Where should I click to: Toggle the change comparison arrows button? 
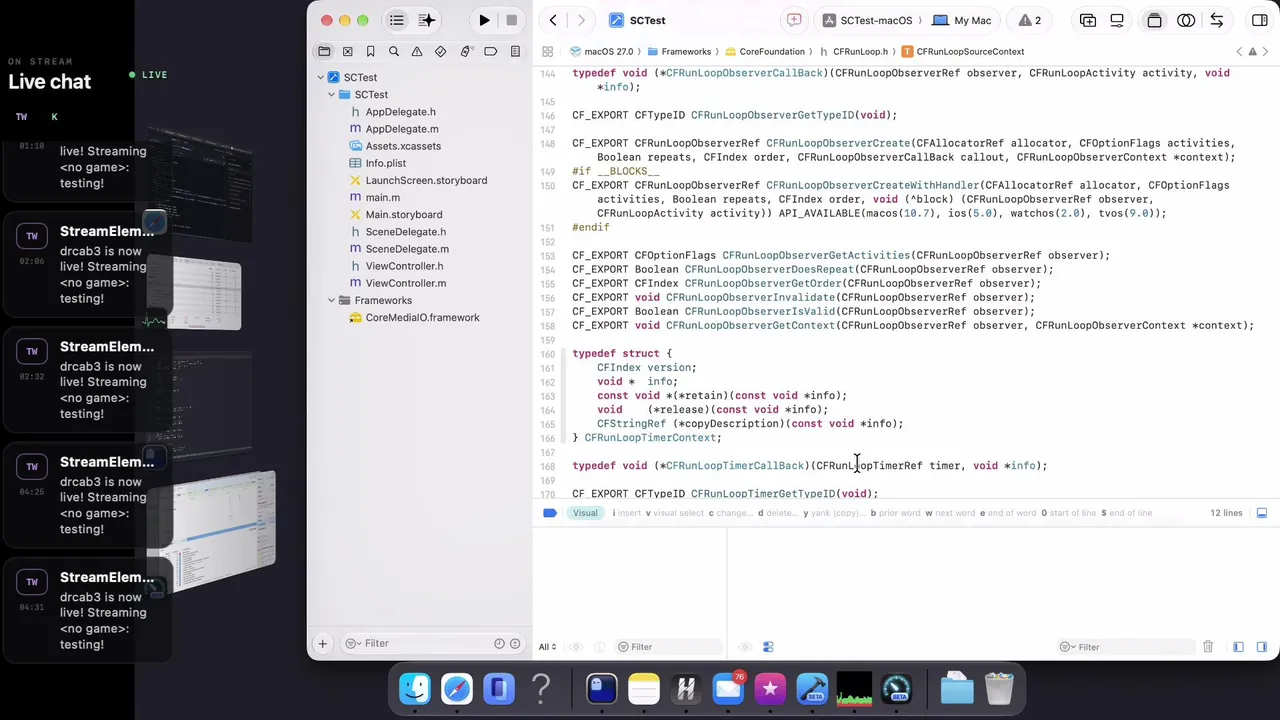[1216, 20]
